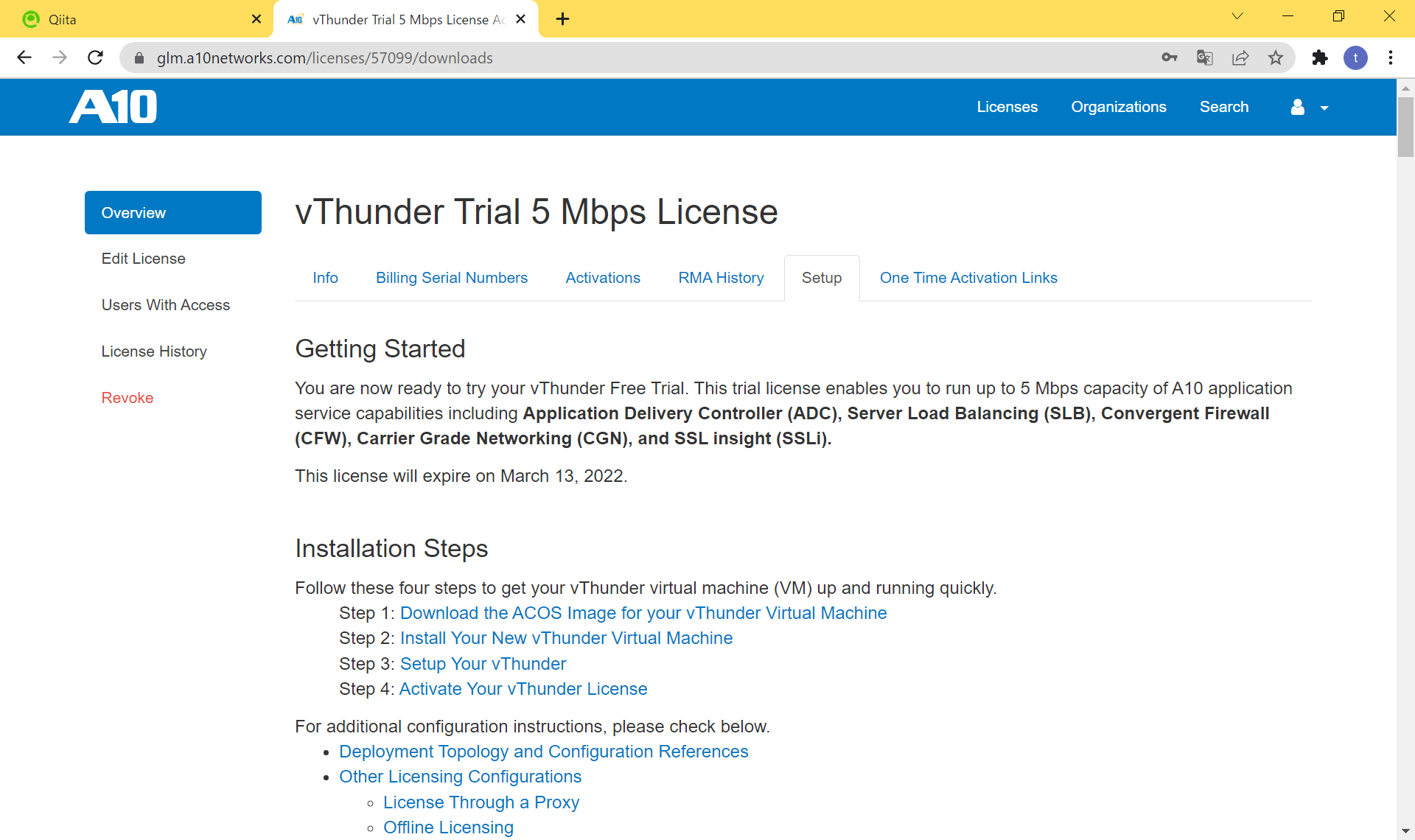Screen dimensions: 1415x840
Task: Click the A10 logo in header
Action: pos(113,107)
